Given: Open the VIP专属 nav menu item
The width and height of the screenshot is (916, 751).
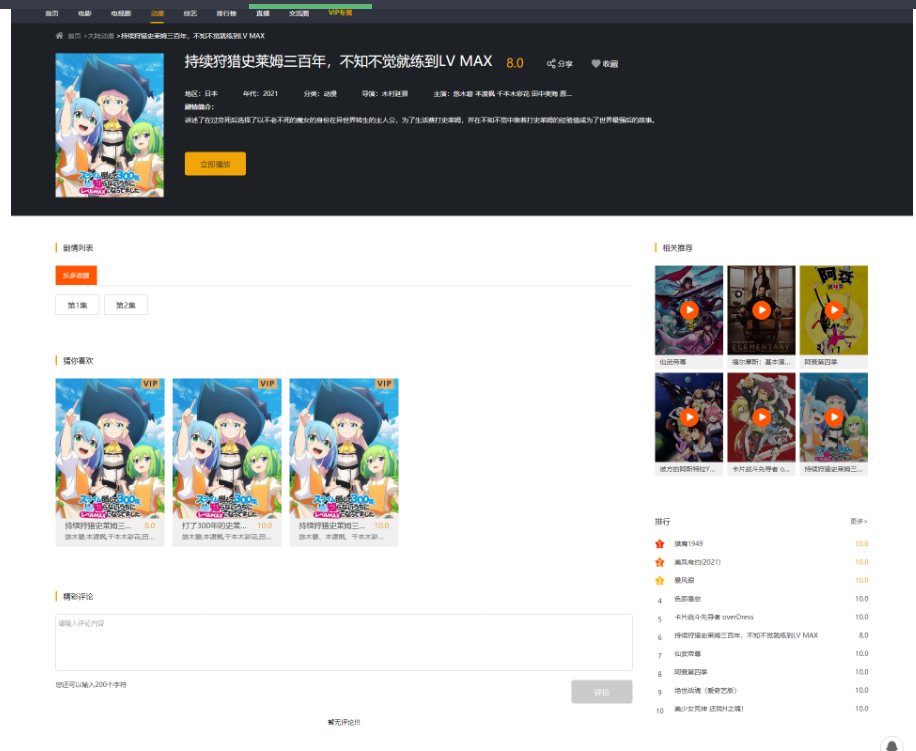Looking at the screenshot, I should tap(340, 13).
